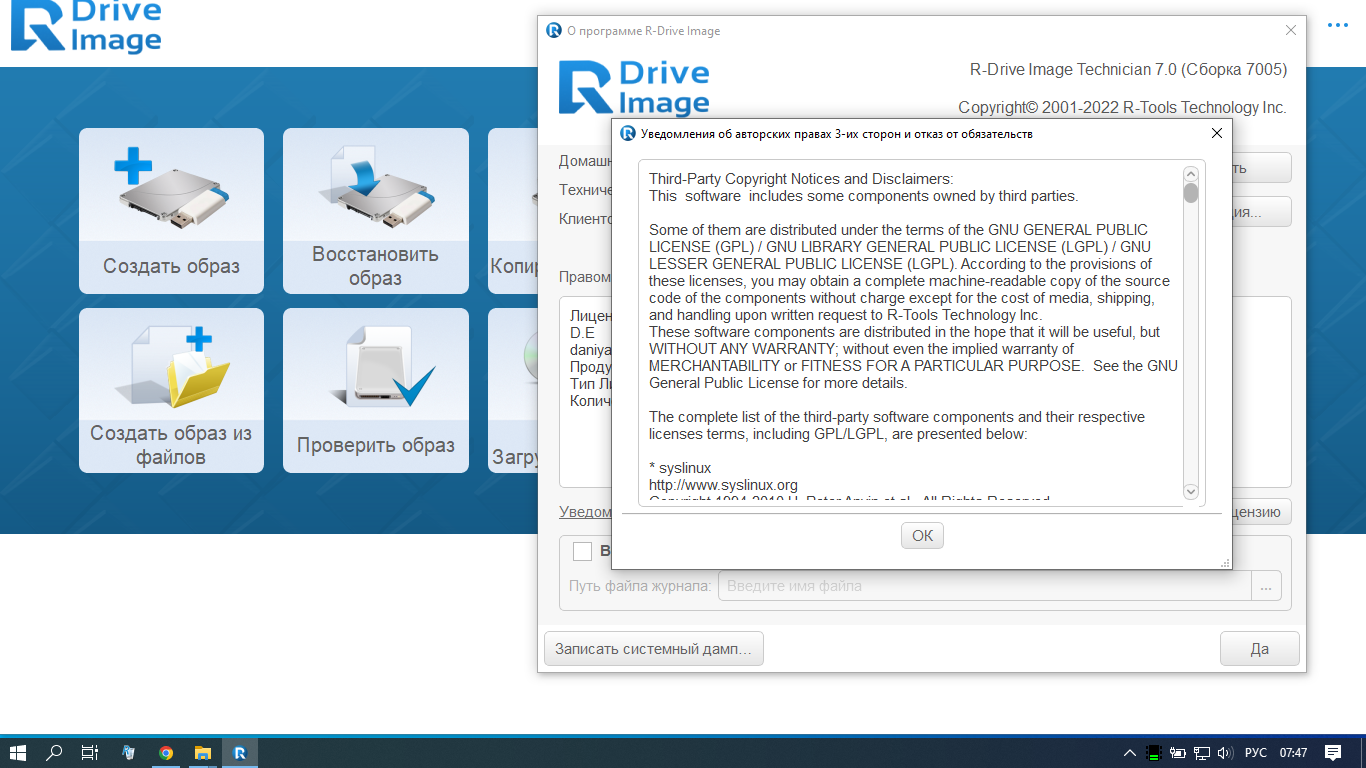Viewport: 1366px width, 768px height.
Task: Select the Создать образ из файлов tile
Action: pos(171,390)
